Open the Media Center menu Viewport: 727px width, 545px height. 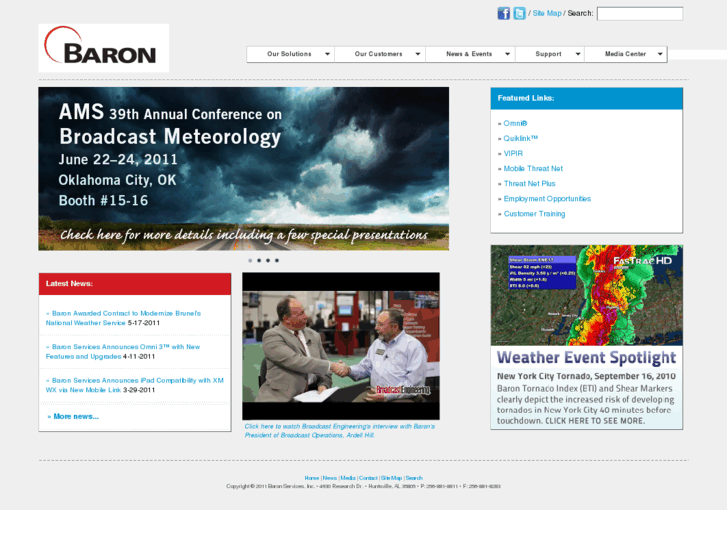[x=626, y=54]
